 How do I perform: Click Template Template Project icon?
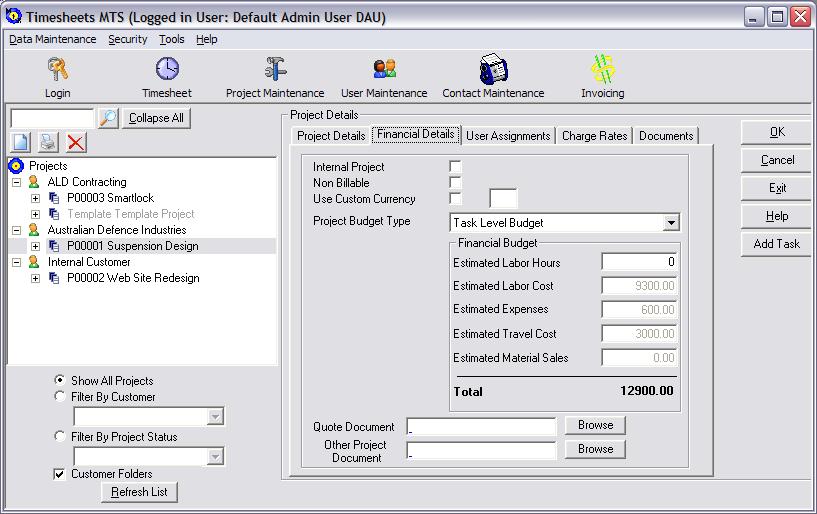click(x=54, y=214)
